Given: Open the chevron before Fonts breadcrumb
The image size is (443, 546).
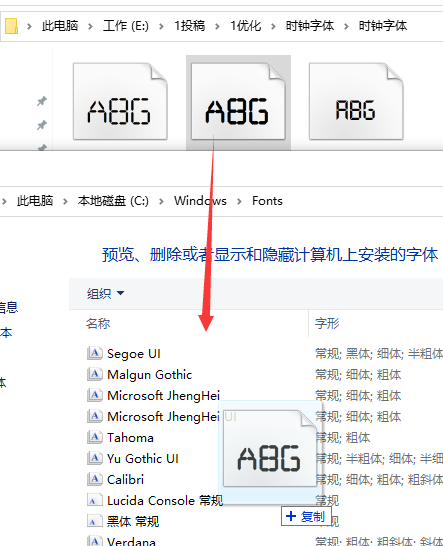Looking at the screenshot, I should [x=239, y=201].
